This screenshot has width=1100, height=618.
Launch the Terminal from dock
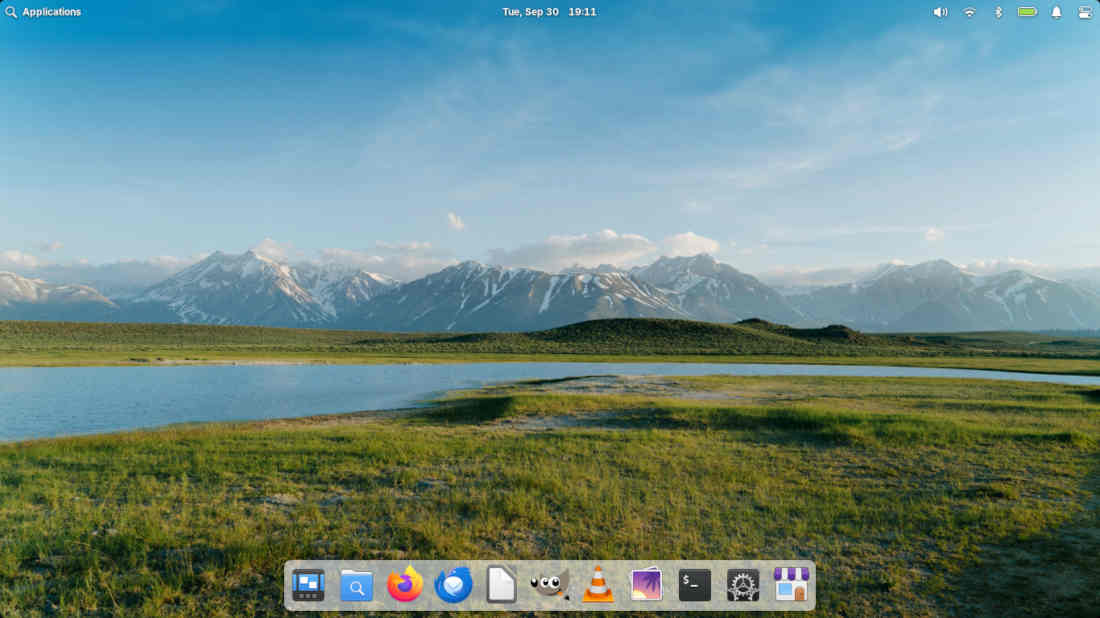[x=694, y=585]
